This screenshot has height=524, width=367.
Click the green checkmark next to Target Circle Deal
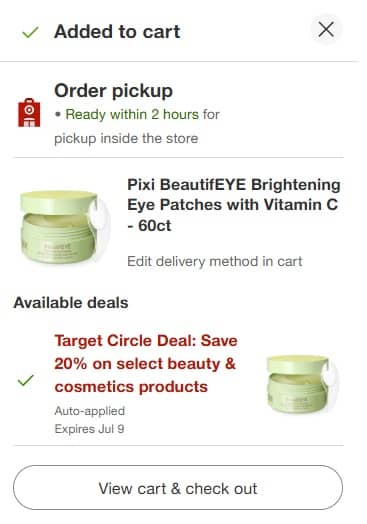pyautogui.click(x=26, y=380)
